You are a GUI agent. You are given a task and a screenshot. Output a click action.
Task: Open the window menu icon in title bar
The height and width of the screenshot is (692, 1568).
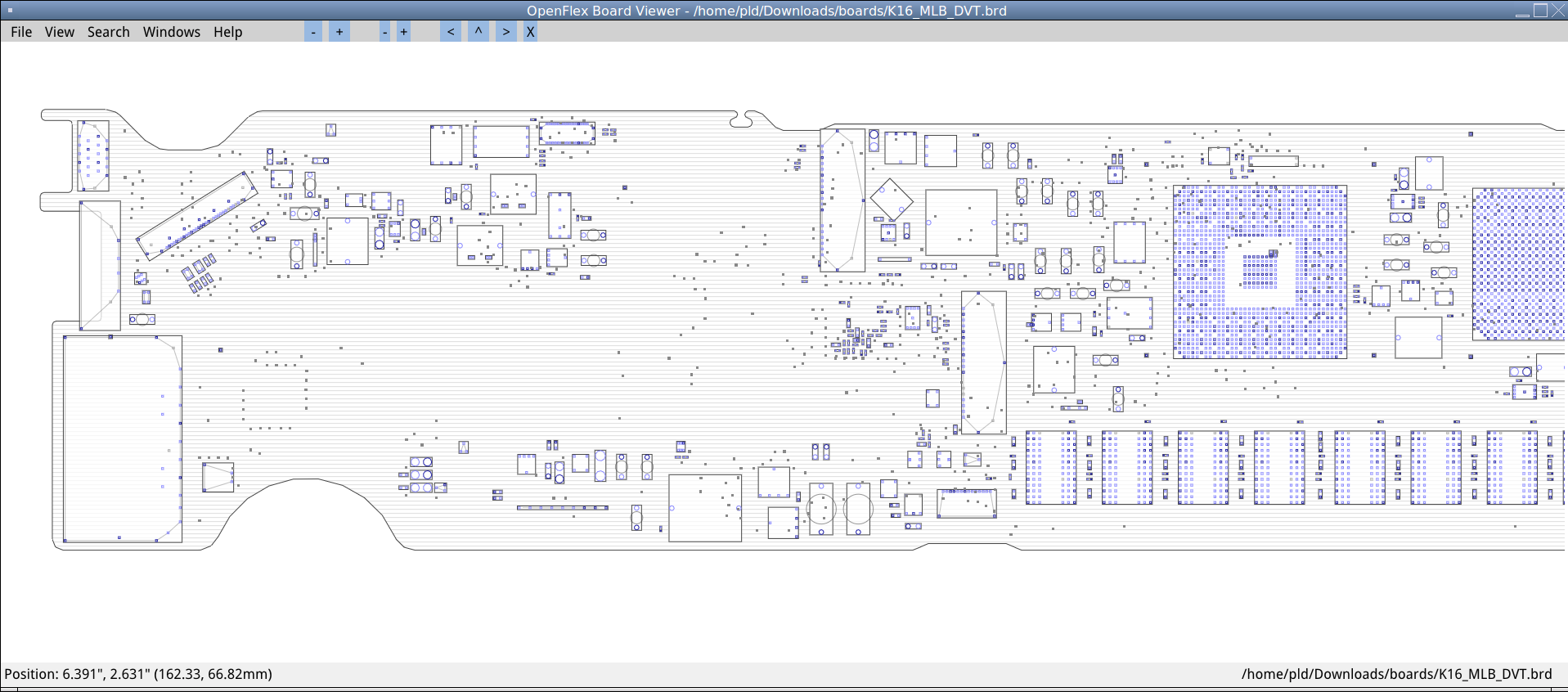coord(10,11)
